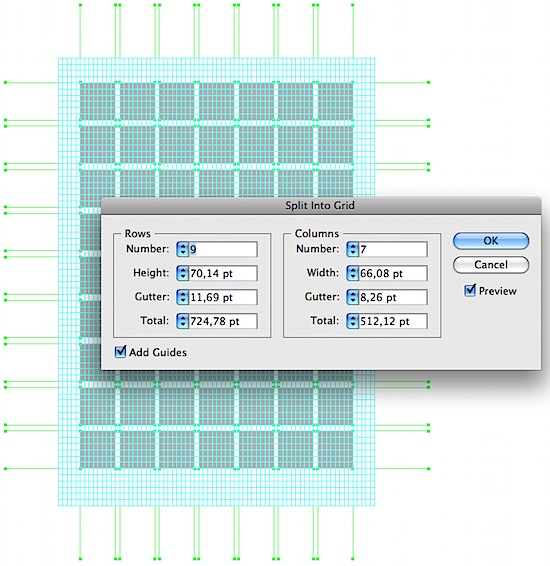This screenshot has height=566, width=550.
Task: Click the Columns Number field showing 7
Action: (x=393, y=249)
